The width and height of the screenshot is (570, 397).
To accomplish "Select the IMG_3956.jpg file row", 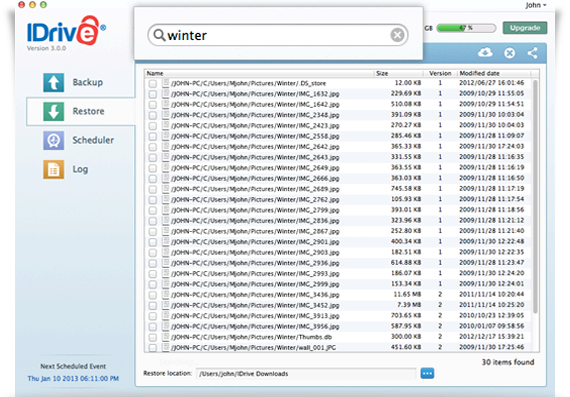I will 338,326.
